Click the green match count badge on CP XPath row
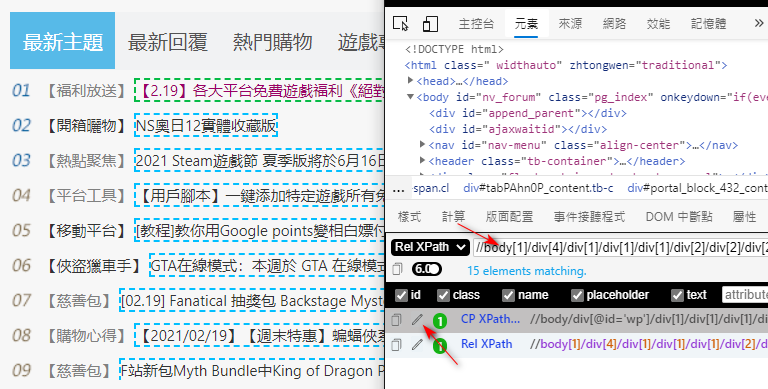 click(x=440, y=321)
